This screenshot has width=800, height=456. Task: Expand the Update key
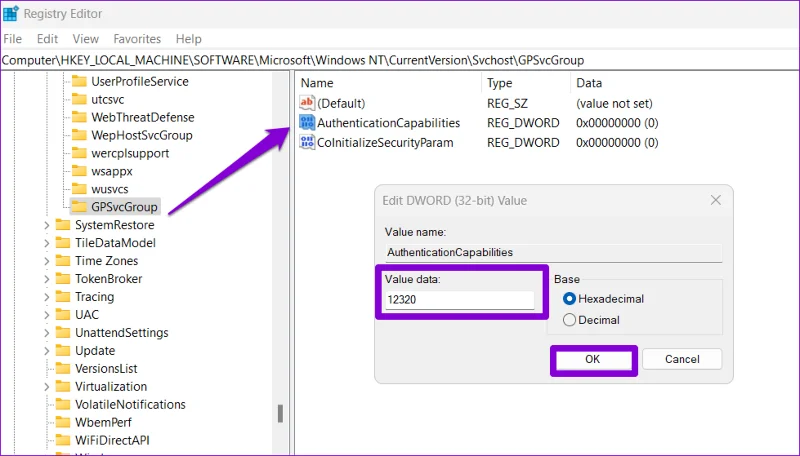tap(46, 351)
